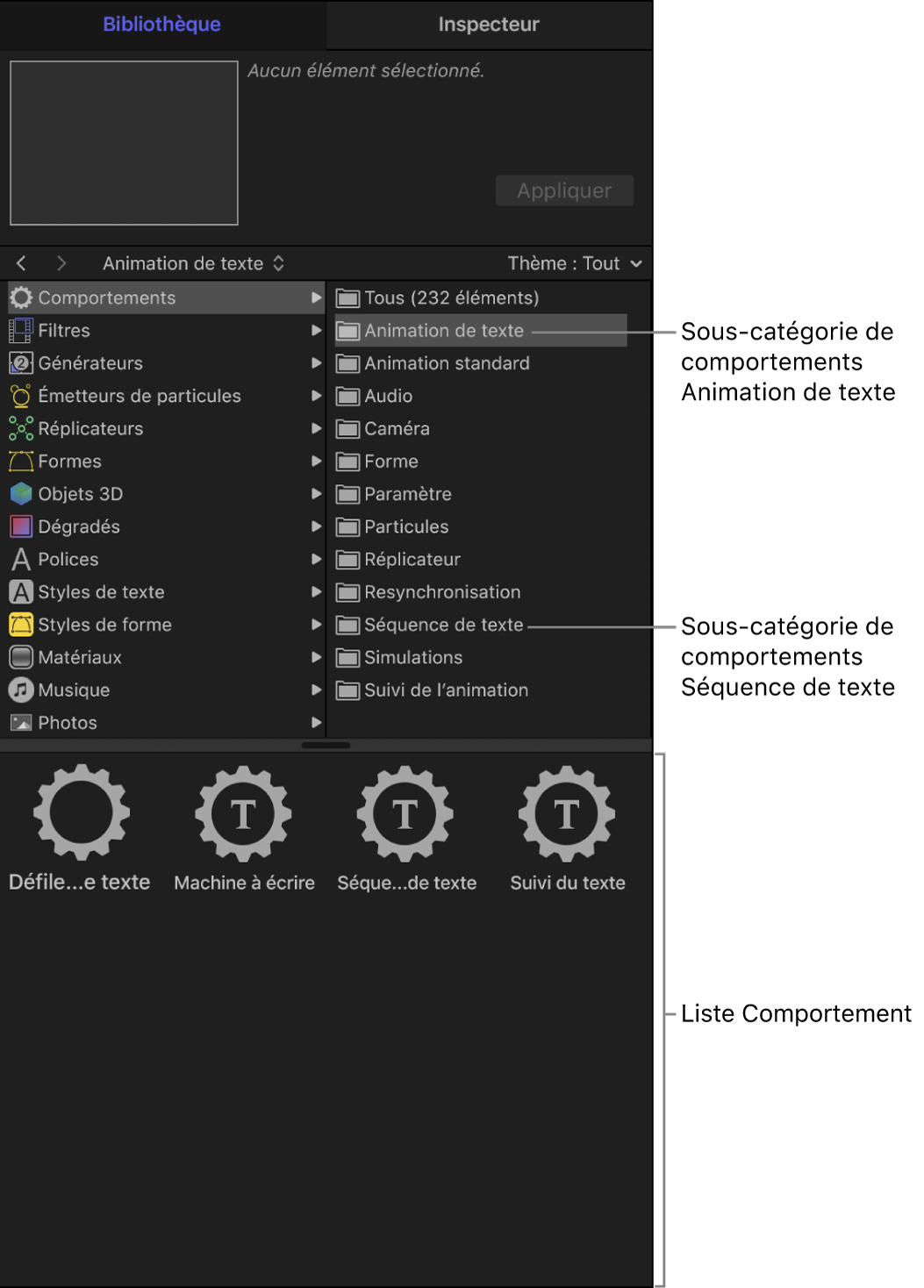The width and height of the screenshot is (924, 1288).
Task: Click the Objets 3D cube icon
Action: point(21,494)
